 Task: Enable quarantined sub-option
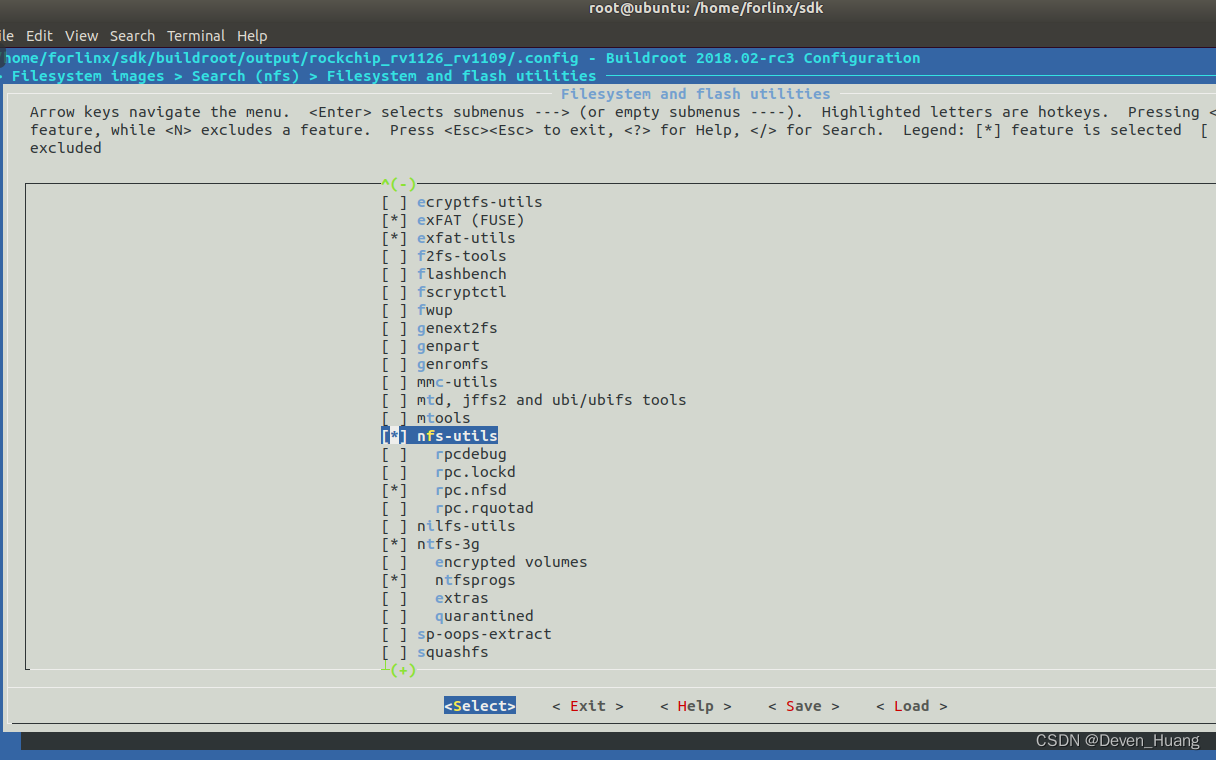pyautogui.click(x=394, y=616)
